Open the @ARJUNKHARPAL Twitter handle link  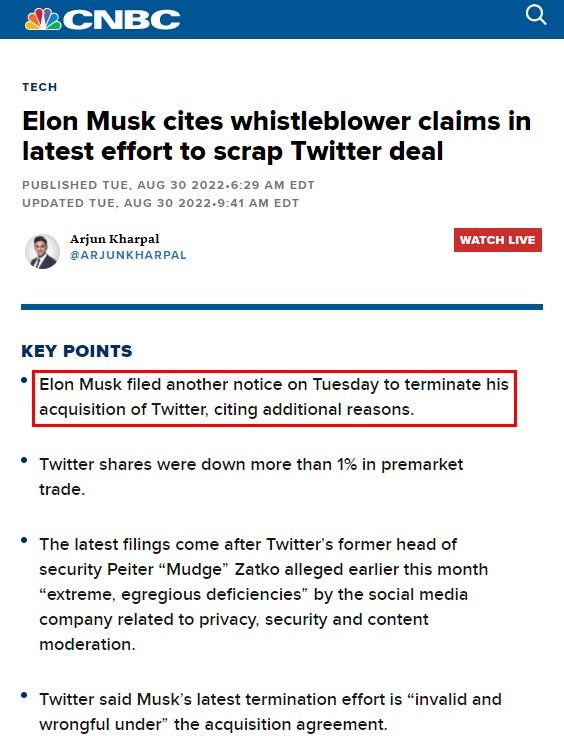[x=128, y=255]
